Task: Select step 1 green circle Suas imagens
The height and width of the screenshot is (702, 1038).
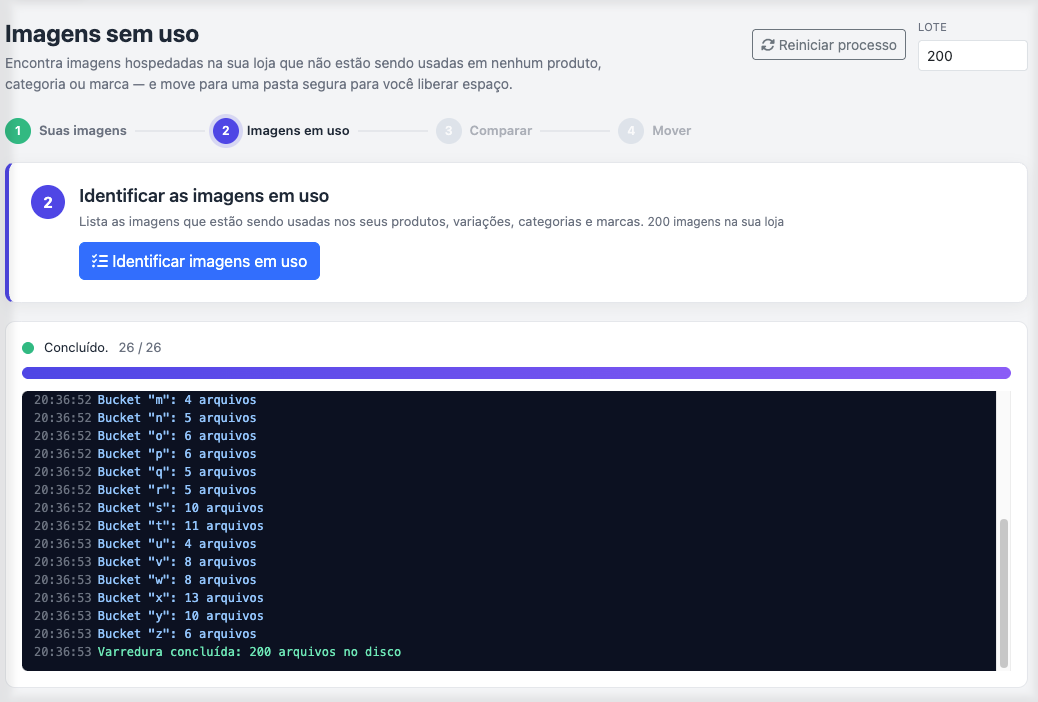Action: (18, 130)
